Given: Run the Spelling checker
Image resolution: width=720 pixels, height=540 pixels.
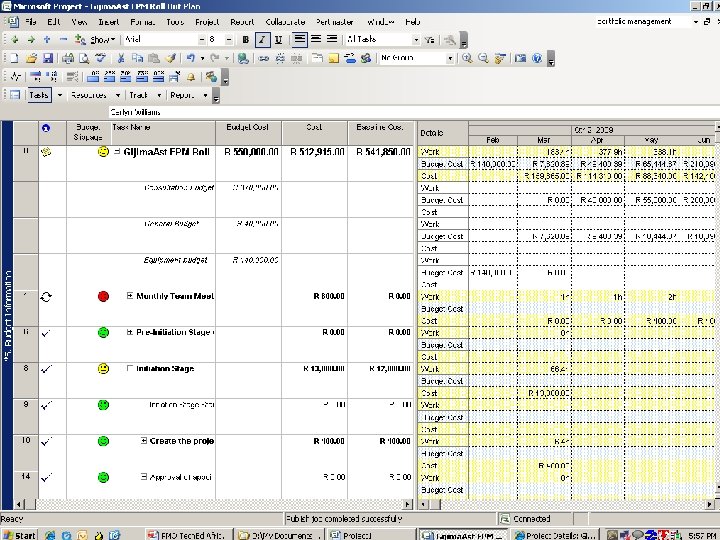Looking at the screenshot, I should point(101,58).
